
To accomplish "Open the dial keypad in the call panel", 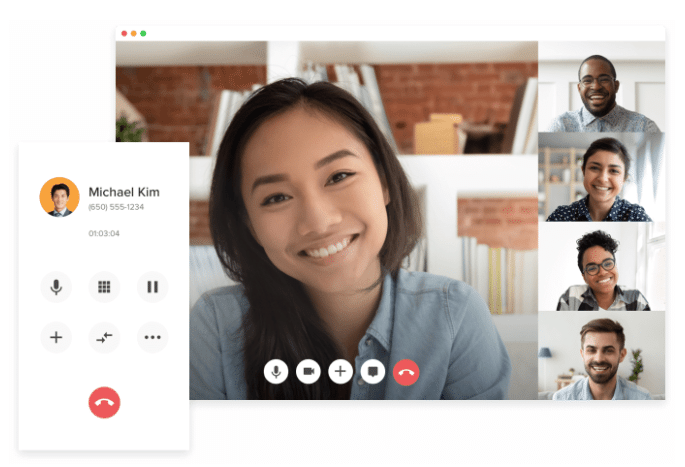I will point(104,287).
